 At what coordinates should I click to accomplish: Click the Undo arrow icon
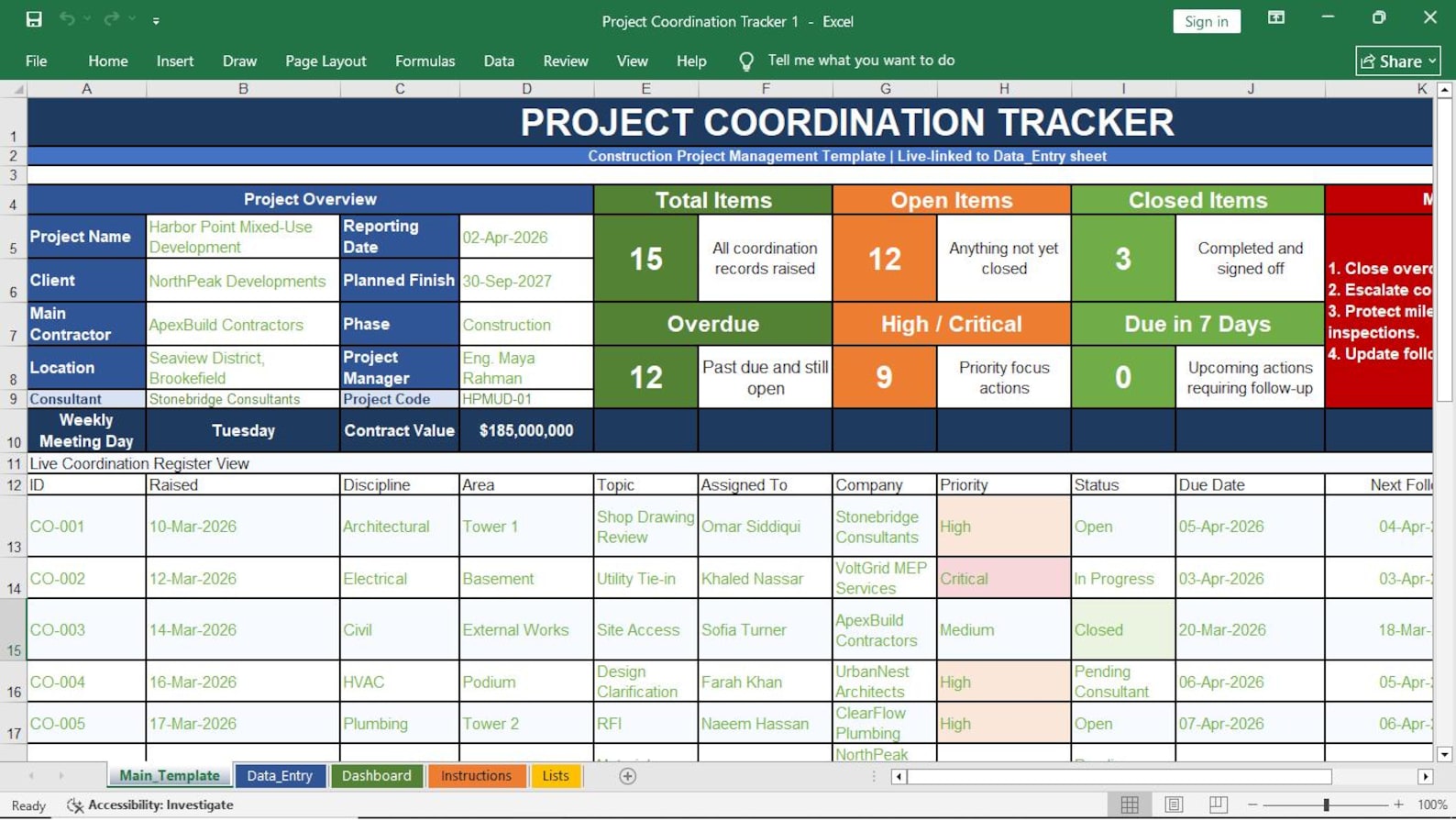point(67,19)
